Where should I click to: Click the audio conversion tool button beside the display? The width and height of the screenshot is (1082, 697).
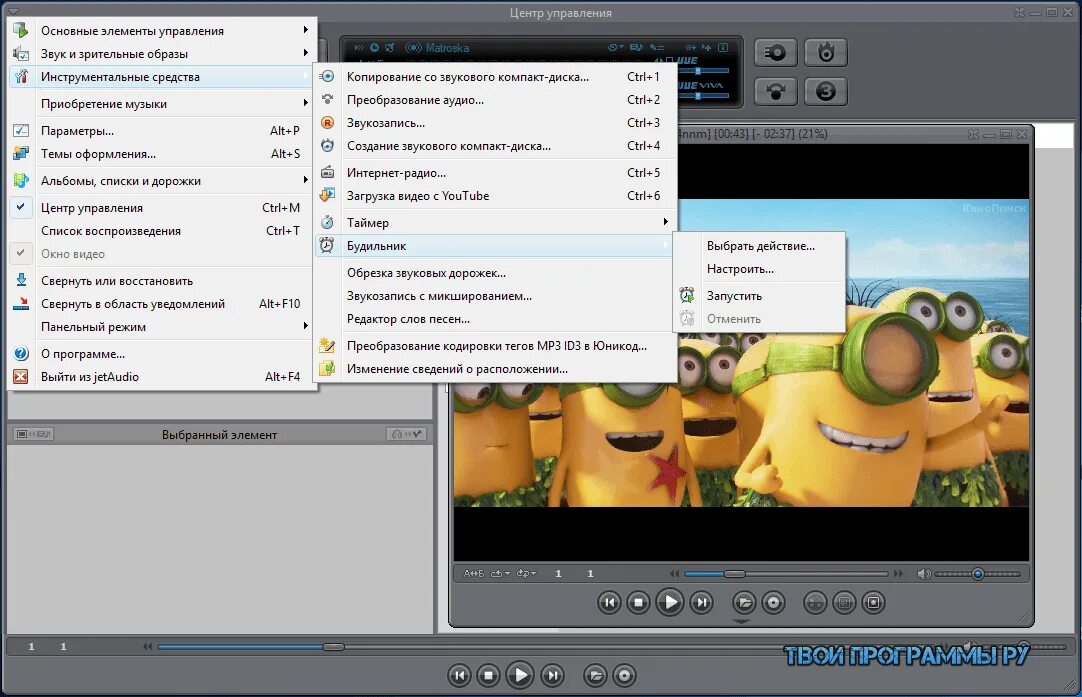click(776, 91)
